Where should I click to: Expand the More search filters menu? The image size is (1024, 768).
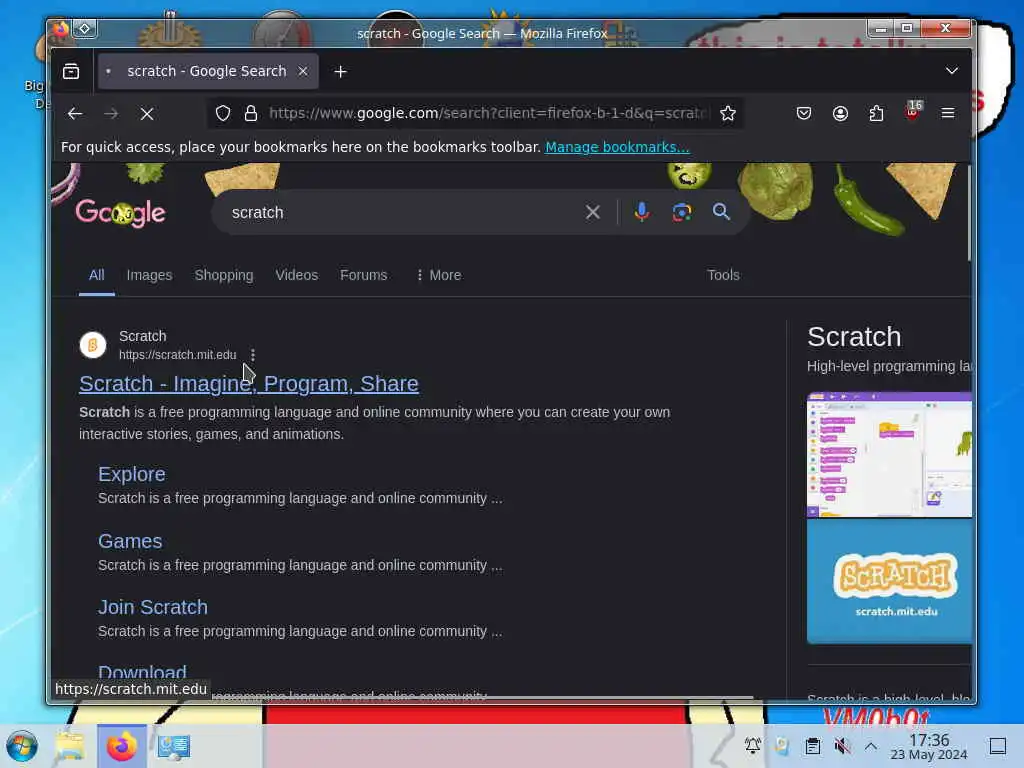[439, 275]
